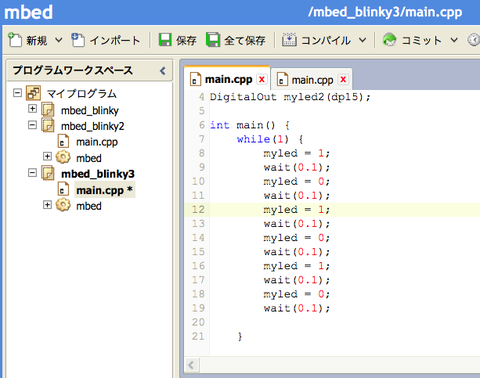Click the mbed logo in header
Viewport: 480px width, 378px height.
click(28, 12)
